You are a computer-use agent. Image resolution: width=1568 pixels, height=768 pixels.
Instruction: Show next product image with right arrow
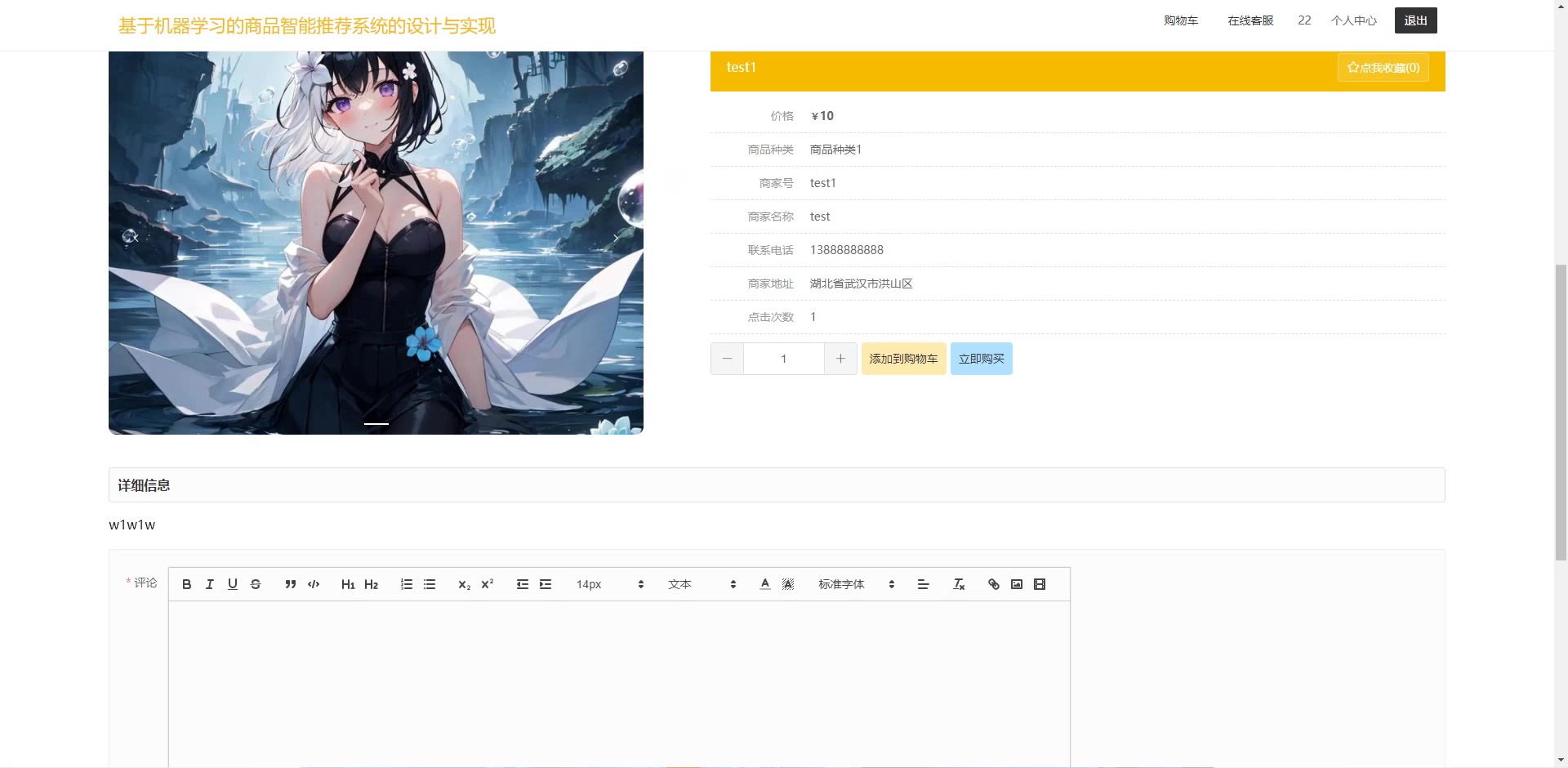click(616, 238)
